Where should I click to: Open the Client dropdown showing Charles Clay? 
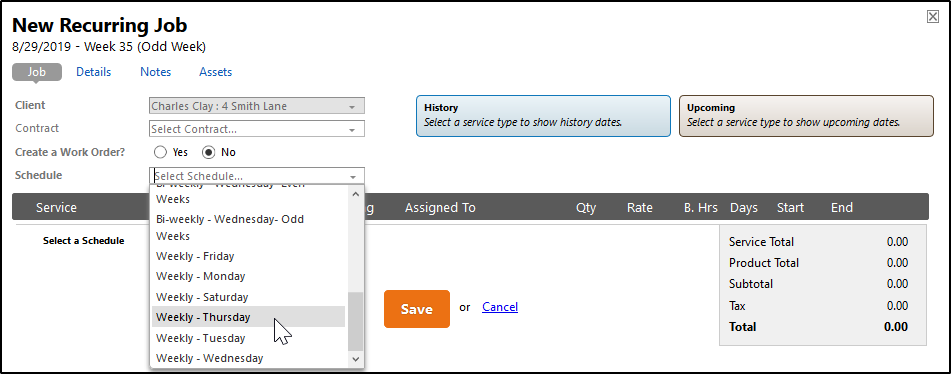point(257,106)
